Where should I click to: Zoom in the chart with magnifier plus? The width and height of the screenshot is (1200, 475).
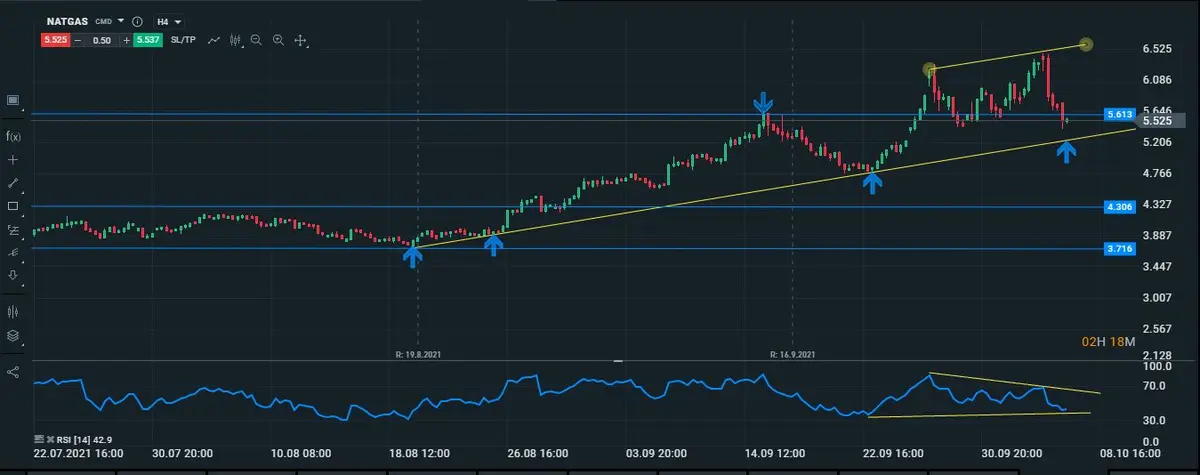[x=279, y=40]
